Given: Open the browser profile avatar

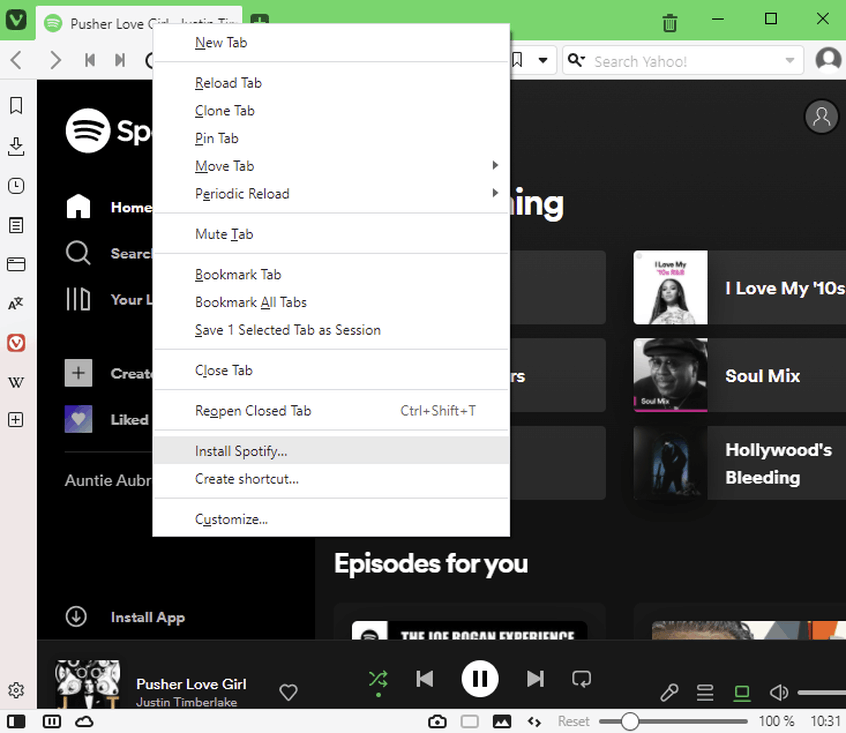Looking at the screenshot, I should click(x=828, y=60).
